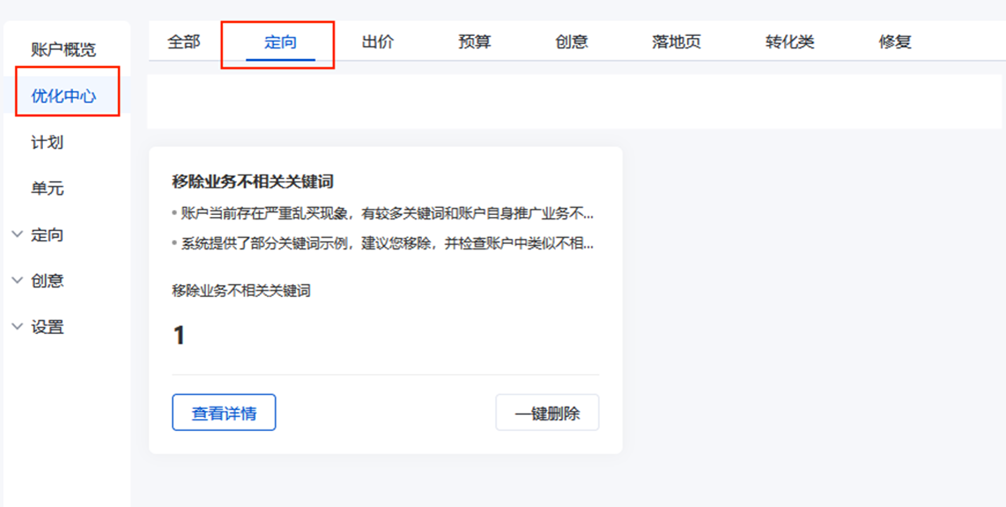Open 账户概览 in the sidebar
This screenshot has height=507, width=1006.
(x=63, y=50)
